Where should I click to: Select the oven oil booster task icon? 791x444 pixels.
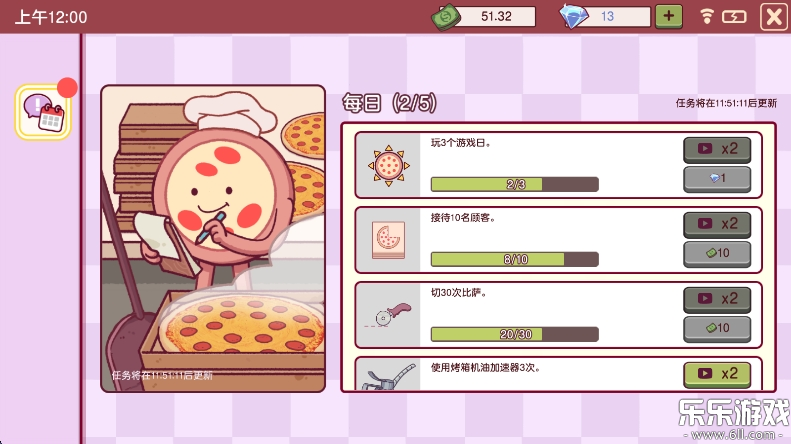tap(388, 377)
